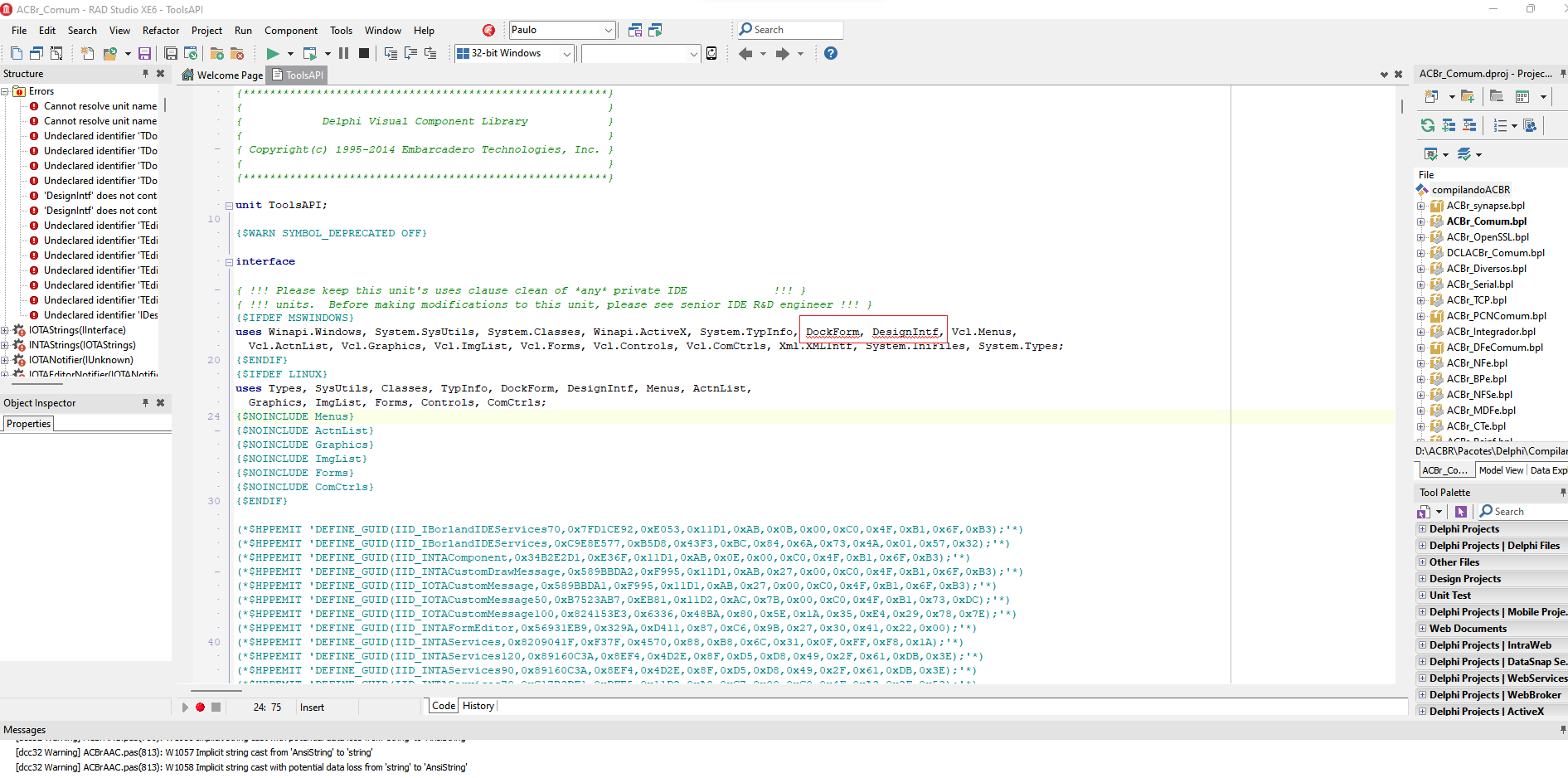This screenshot has height=778, width=1568.
Task: Pin the Object Inspector panel
Action: [146, 403]
